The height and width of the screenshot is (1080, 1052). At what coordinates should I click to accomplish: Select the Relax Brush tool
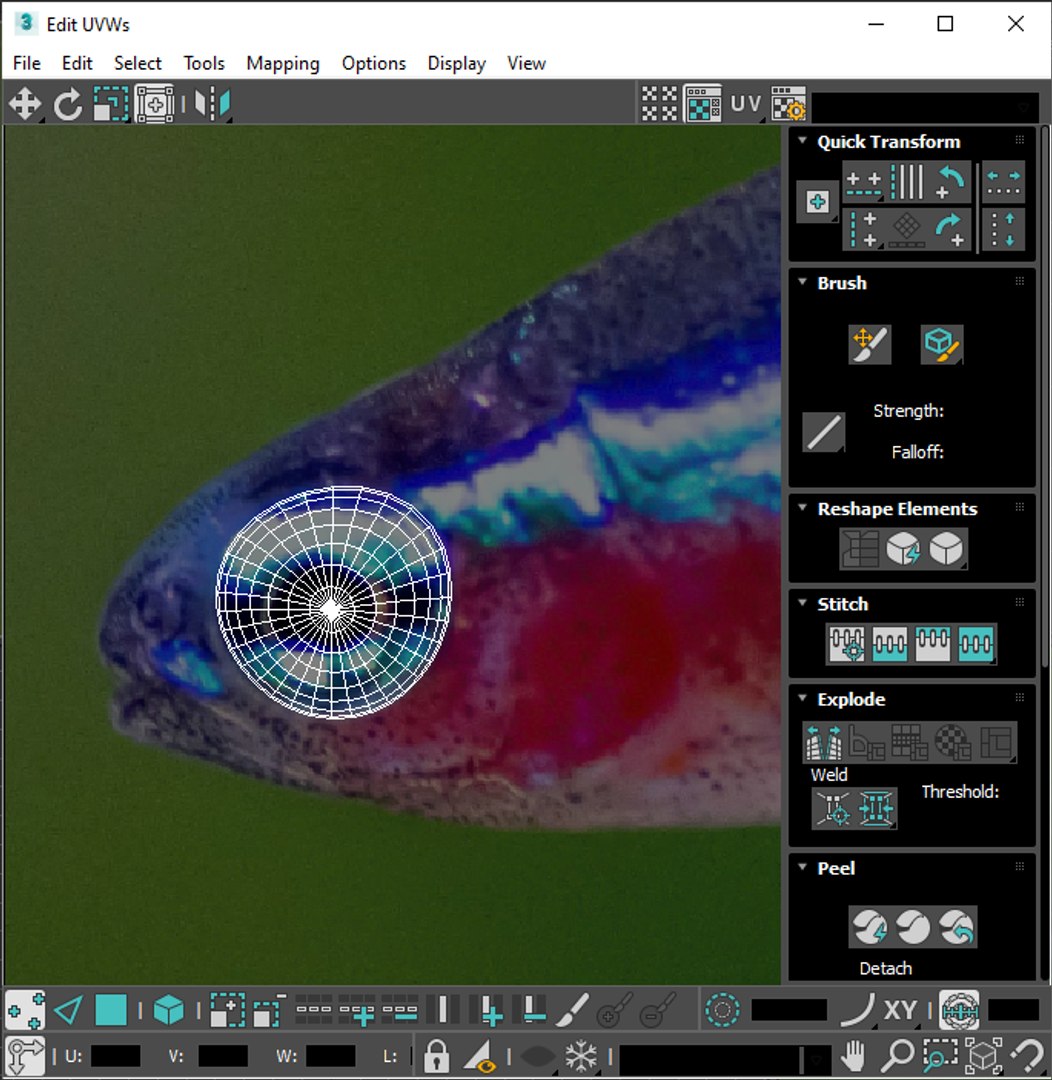[942, 344]
